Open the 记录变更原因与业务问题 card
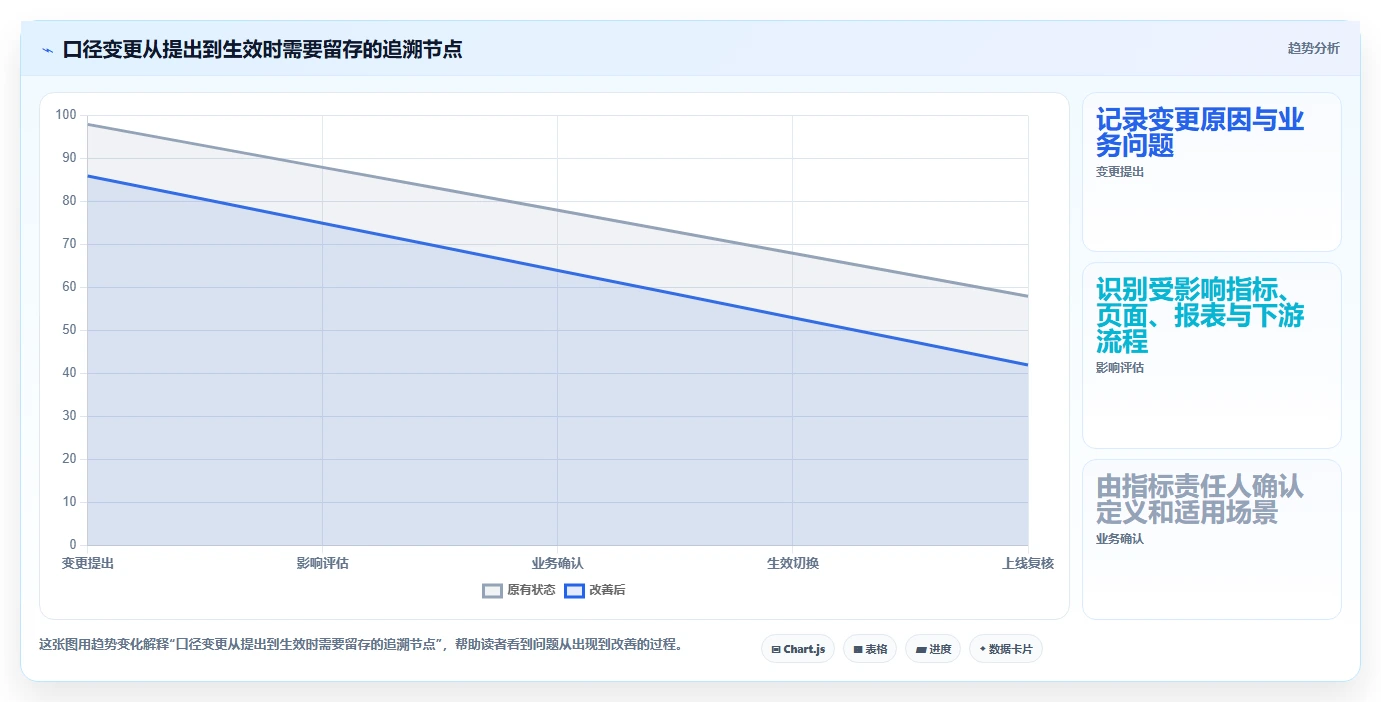 pos(1212,171)
